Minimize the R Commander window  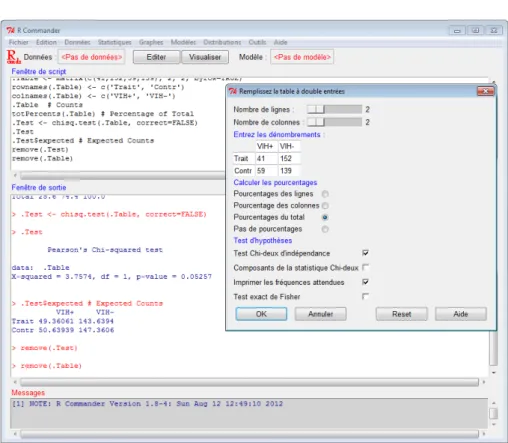pos(457,31)
